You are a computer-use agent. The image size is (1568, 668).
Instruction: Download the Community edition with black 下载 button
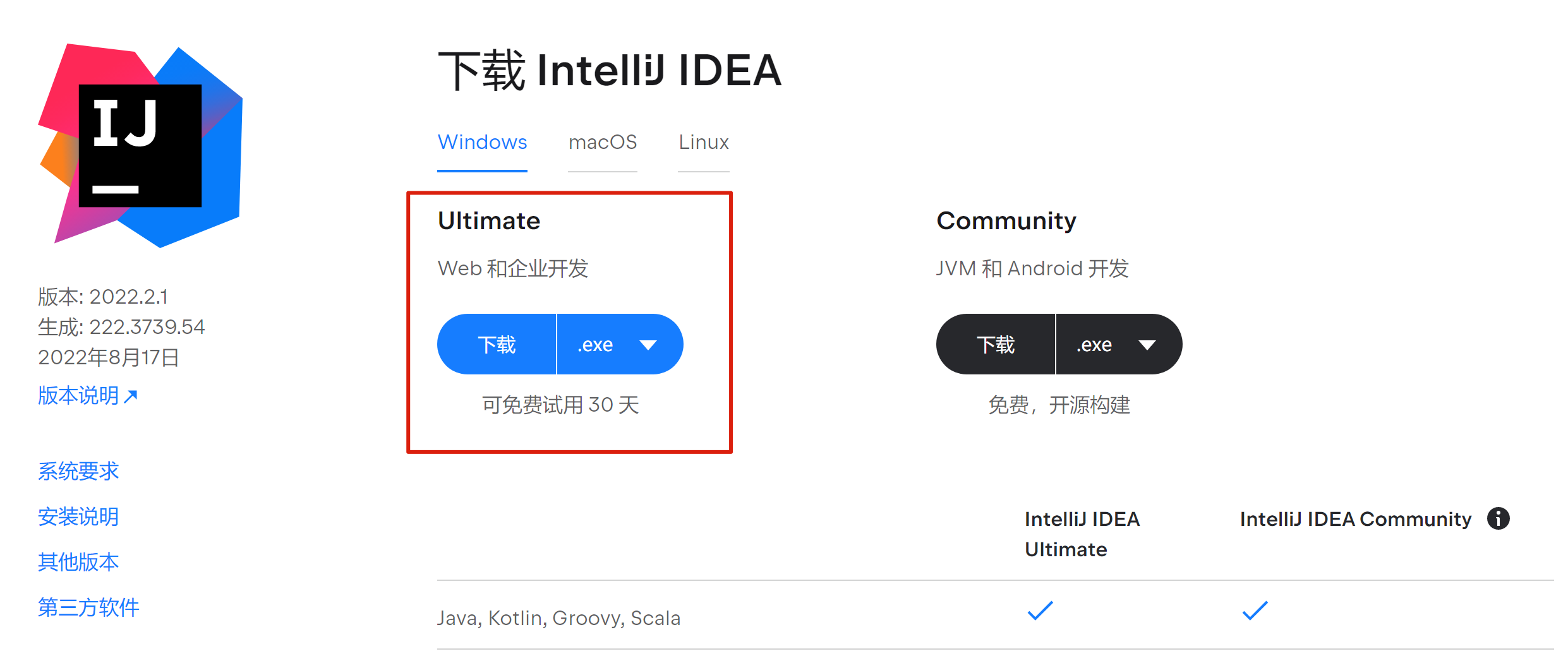(x=996, y=344)
